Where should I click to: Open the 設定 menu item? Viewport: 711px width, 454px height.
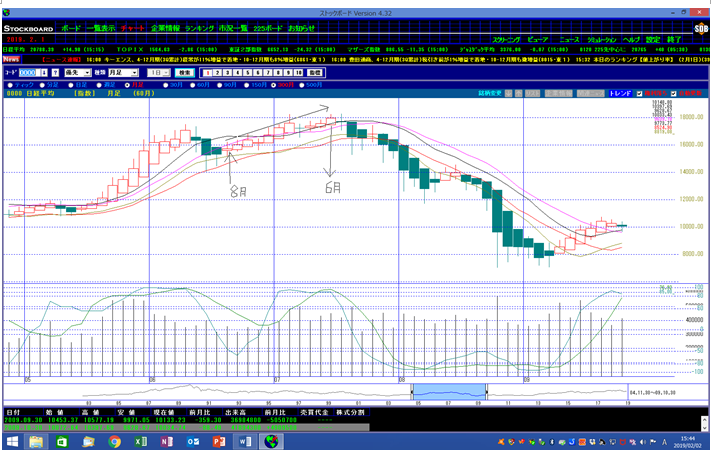[x=653, y=40]
